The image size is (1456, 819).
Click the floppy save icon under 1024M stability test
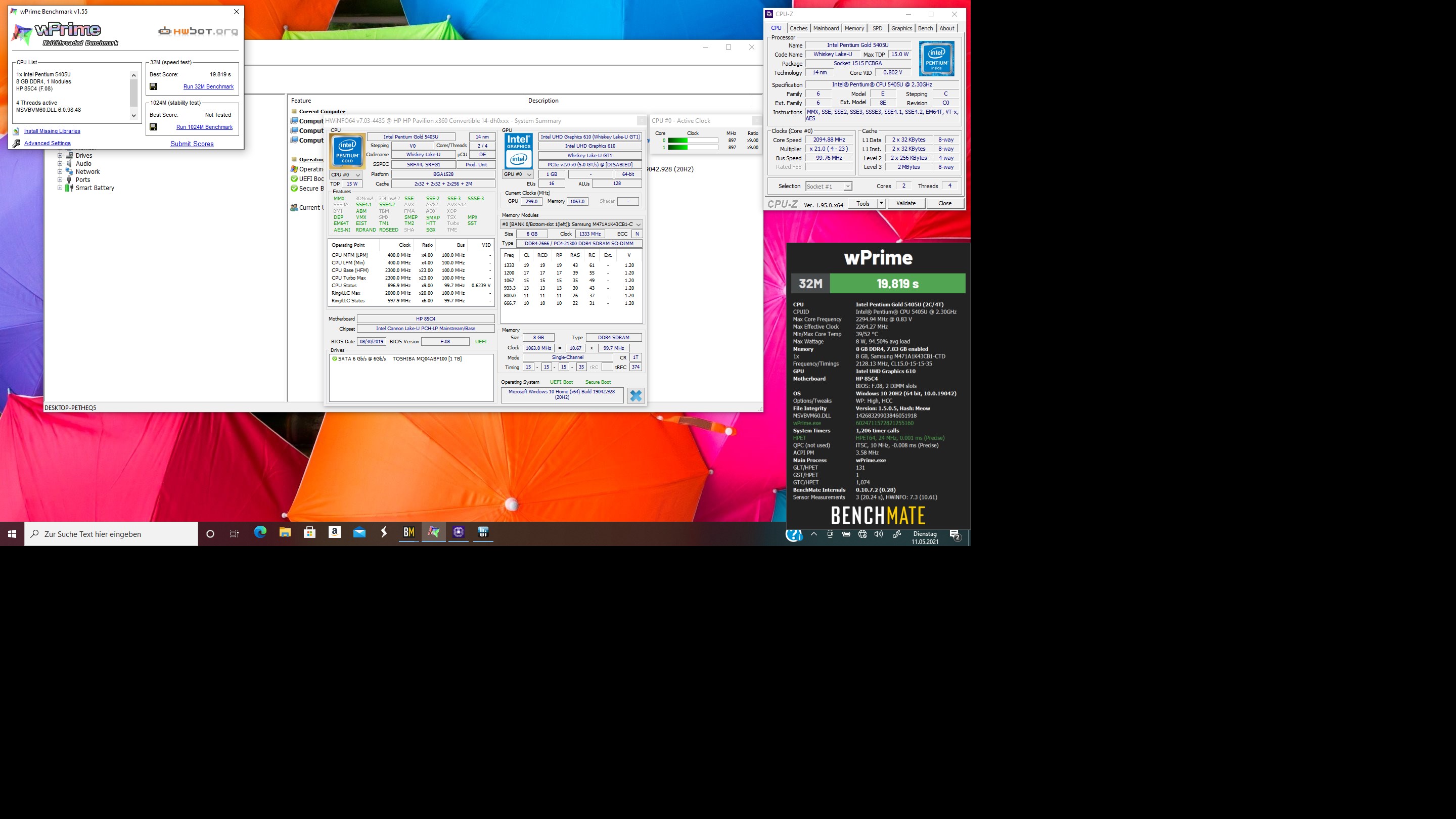point(153,127)
